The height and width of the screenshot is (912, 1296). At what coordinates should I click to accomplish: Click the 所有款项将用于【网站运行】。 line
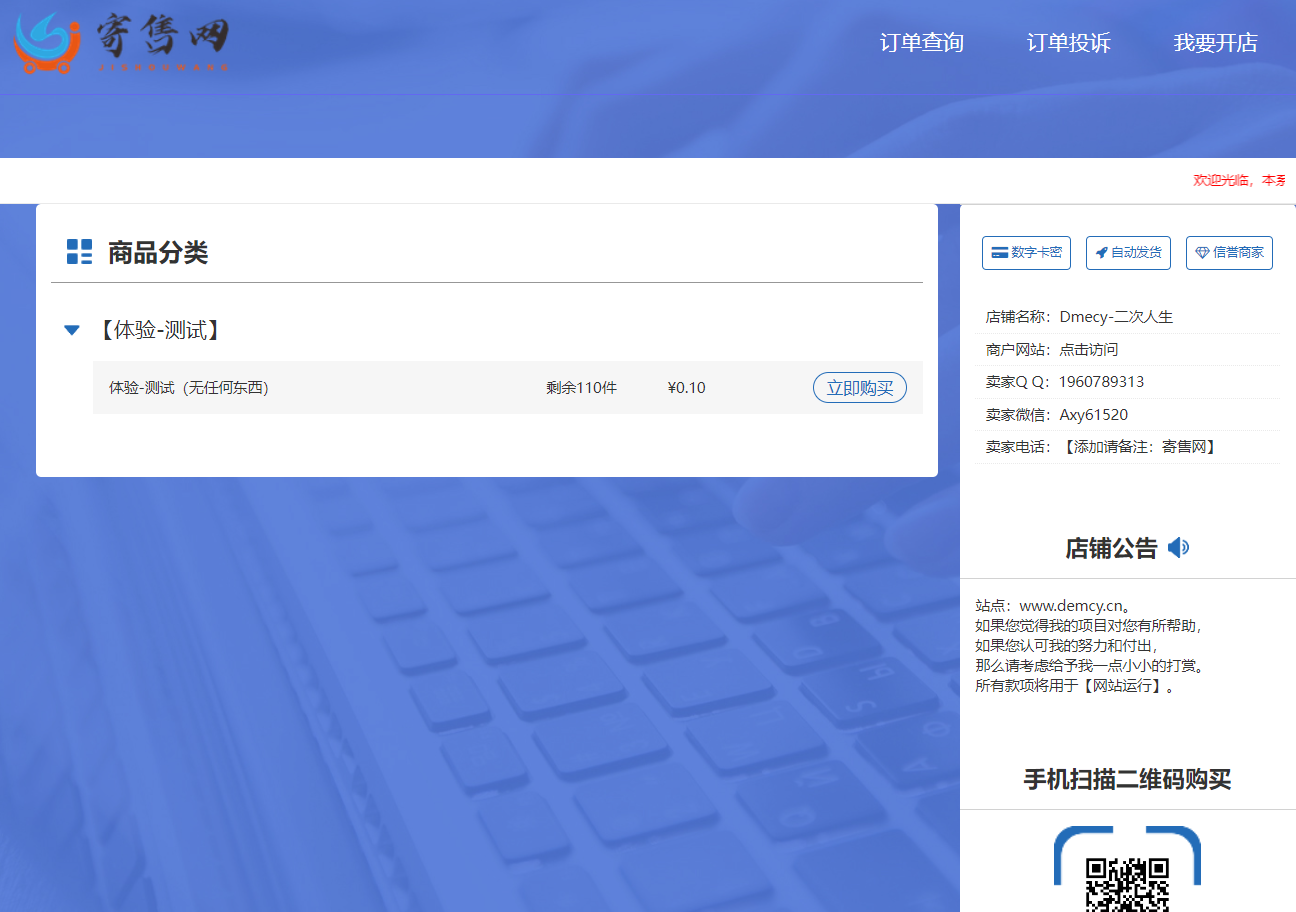1075,686
